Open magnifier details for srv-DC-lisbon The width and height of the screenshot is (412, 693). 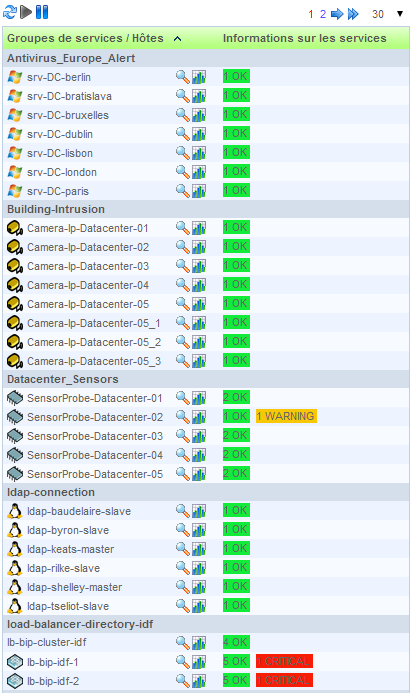click(183, 153)
